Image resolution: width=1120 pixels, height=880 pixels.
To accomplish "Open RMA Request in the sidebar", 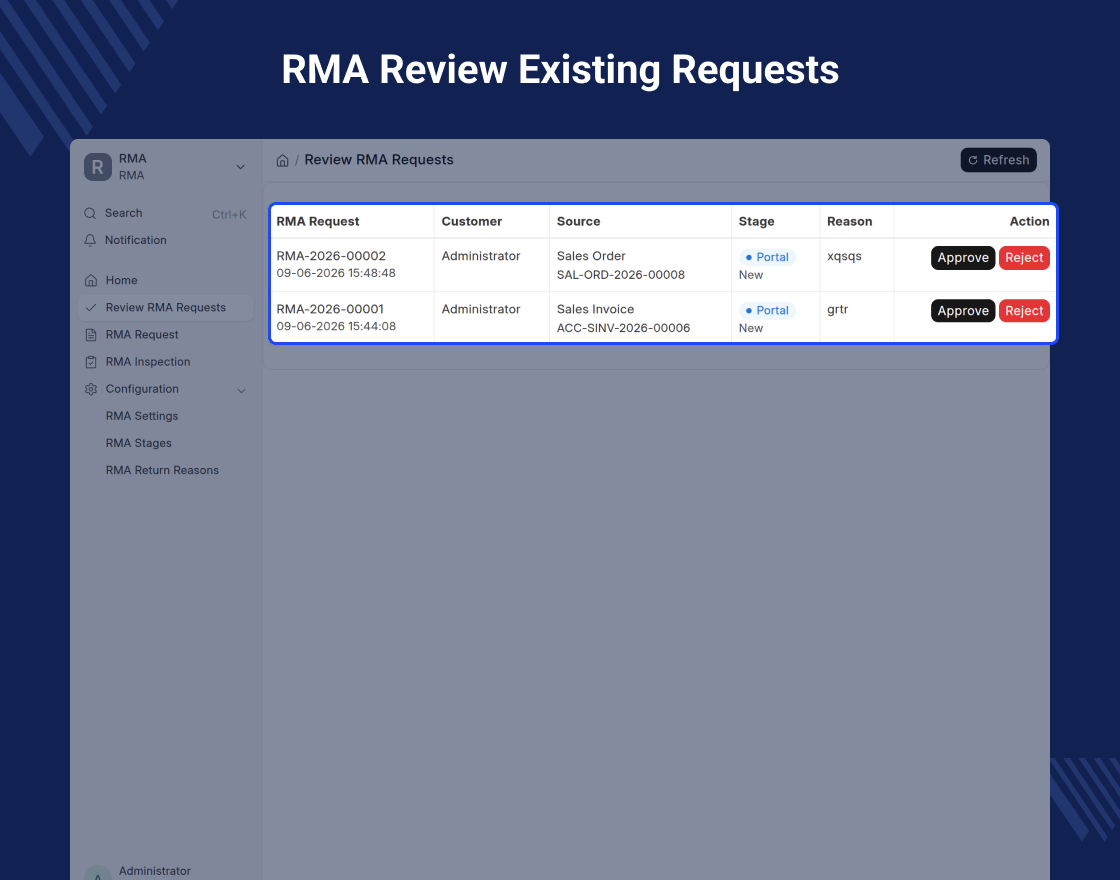I will tap(166, 335).
